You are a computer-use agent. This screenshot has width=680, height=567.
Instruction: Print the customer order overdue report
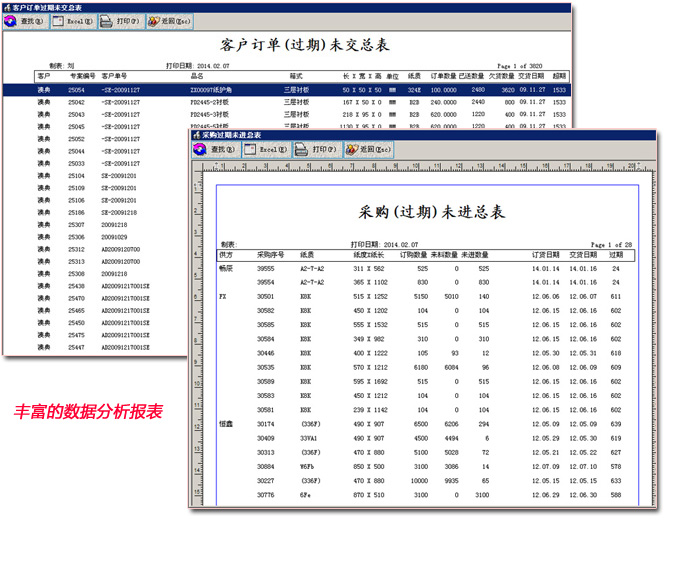click(120, 20)
